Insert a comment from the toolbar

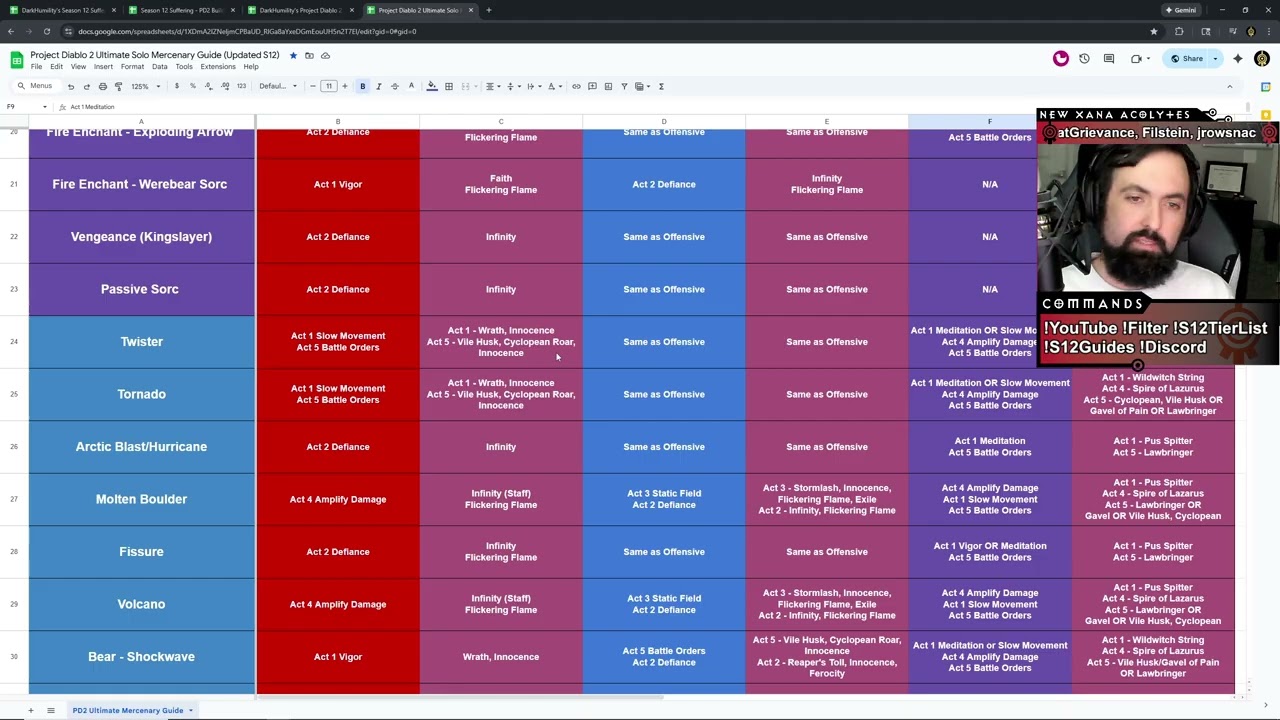tap(592, 86)
